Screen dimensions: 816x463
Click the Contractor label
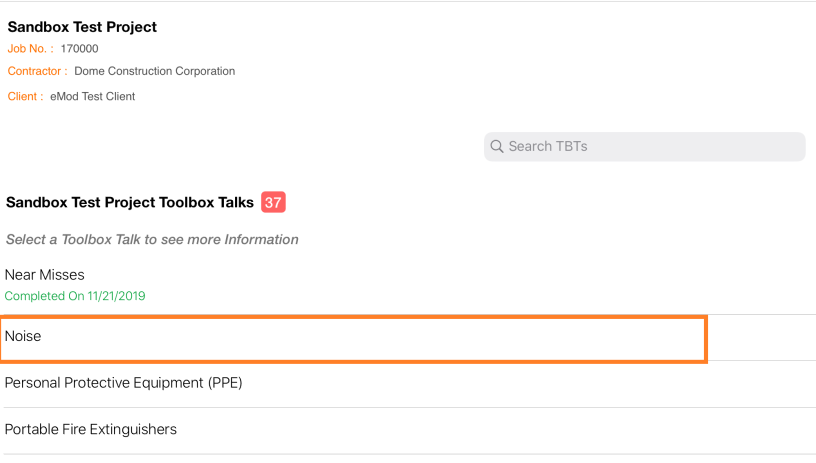click(x=38, y=72)
